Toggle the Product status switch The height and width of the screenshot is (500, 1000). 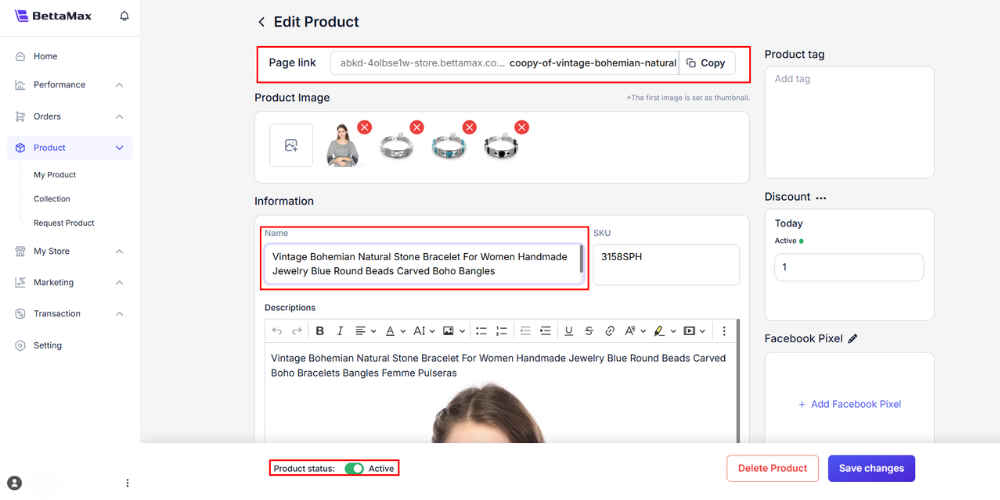(x=354, y=468)
